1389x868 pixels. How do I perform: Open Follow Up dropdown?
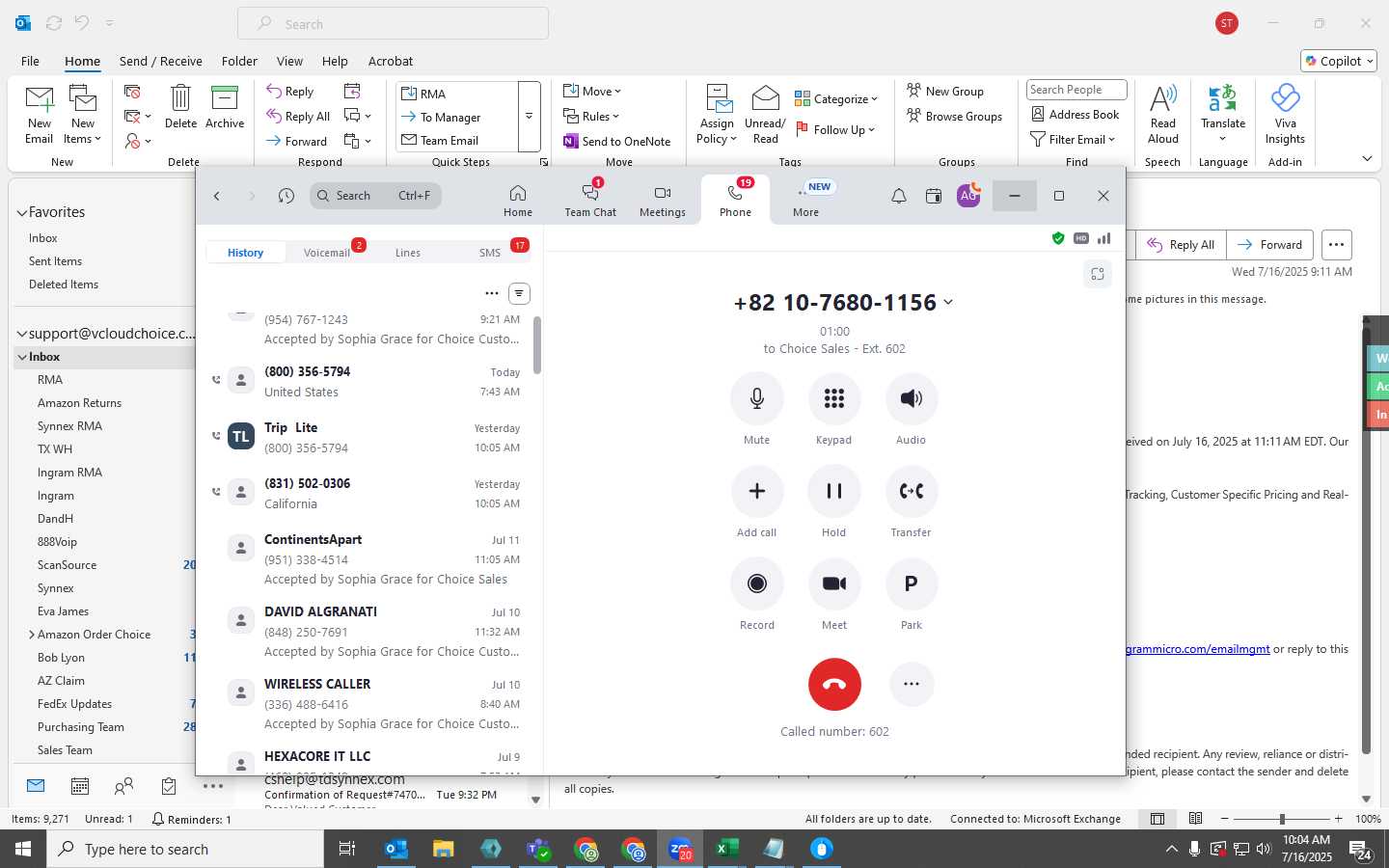click(x=835, y=130)
